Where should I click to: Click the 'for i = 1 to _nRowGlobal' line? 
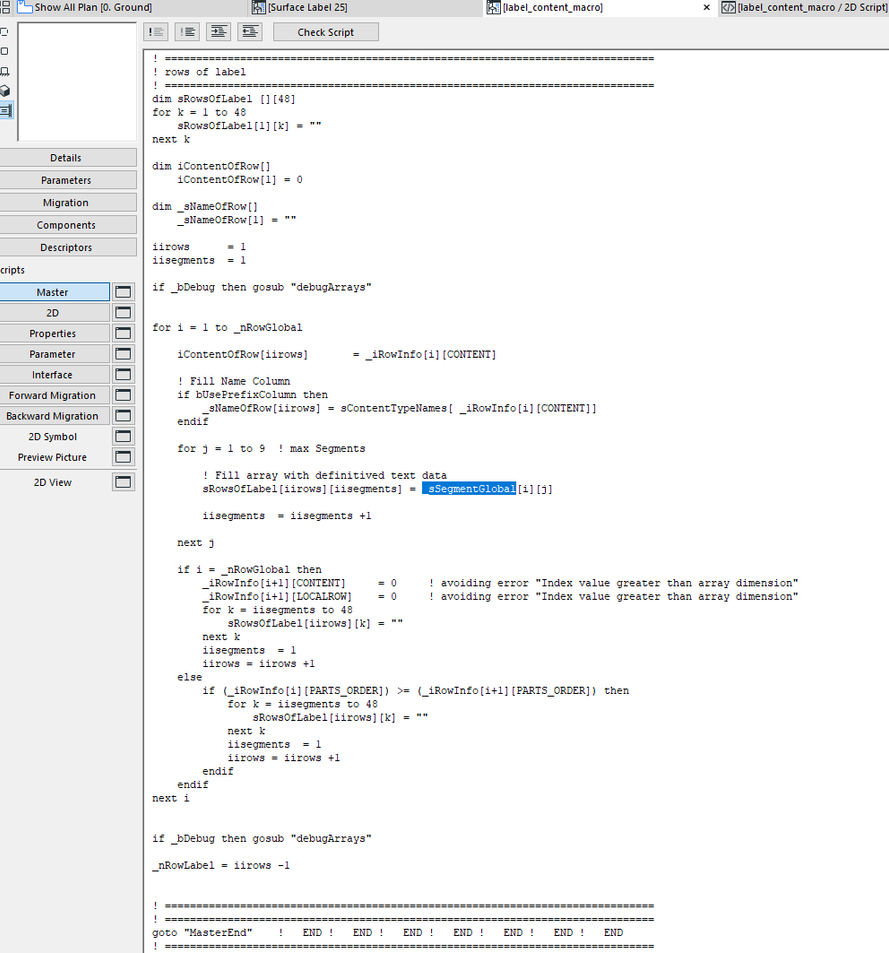point(227,328)
